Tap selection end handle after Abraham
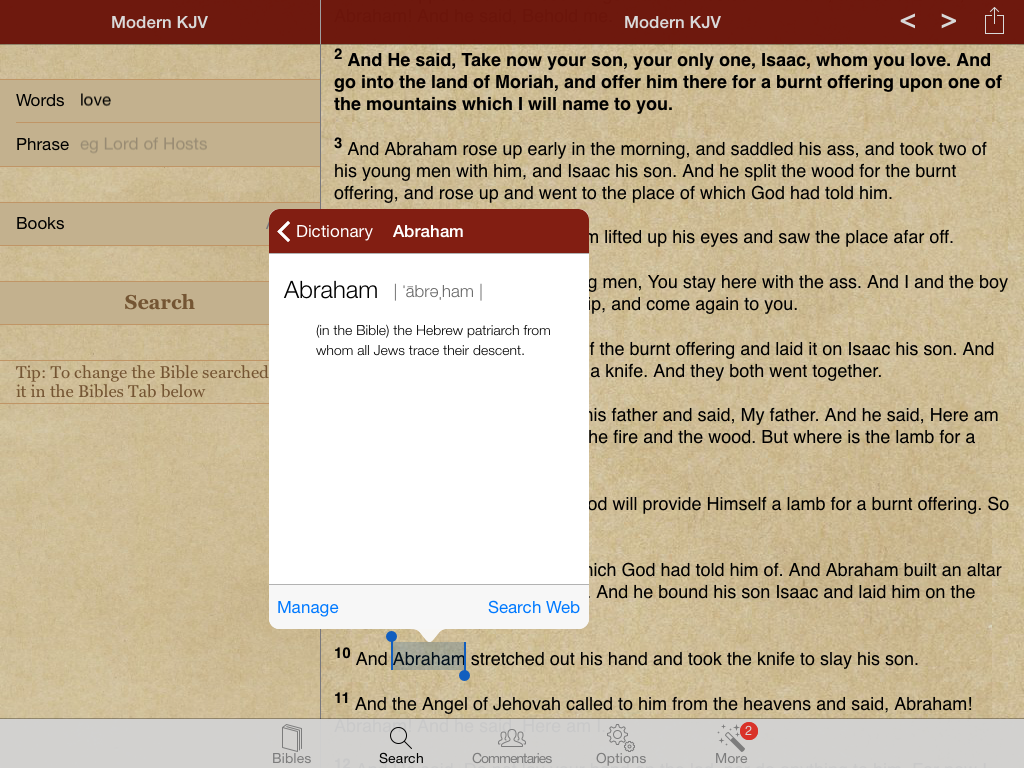Viewport: 1024px width, 768px height. click(x=464, y=675)
